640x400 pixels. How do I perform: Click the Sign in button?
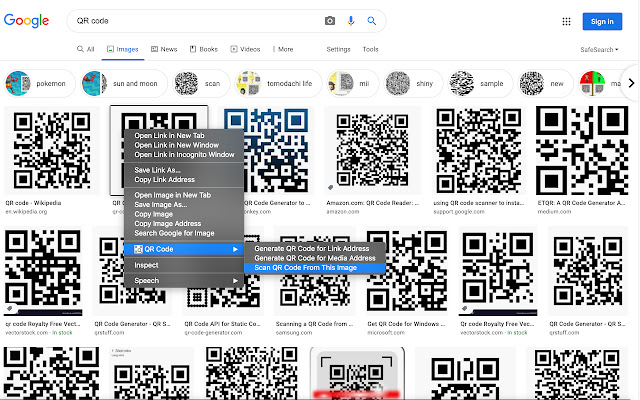(602, 22)
